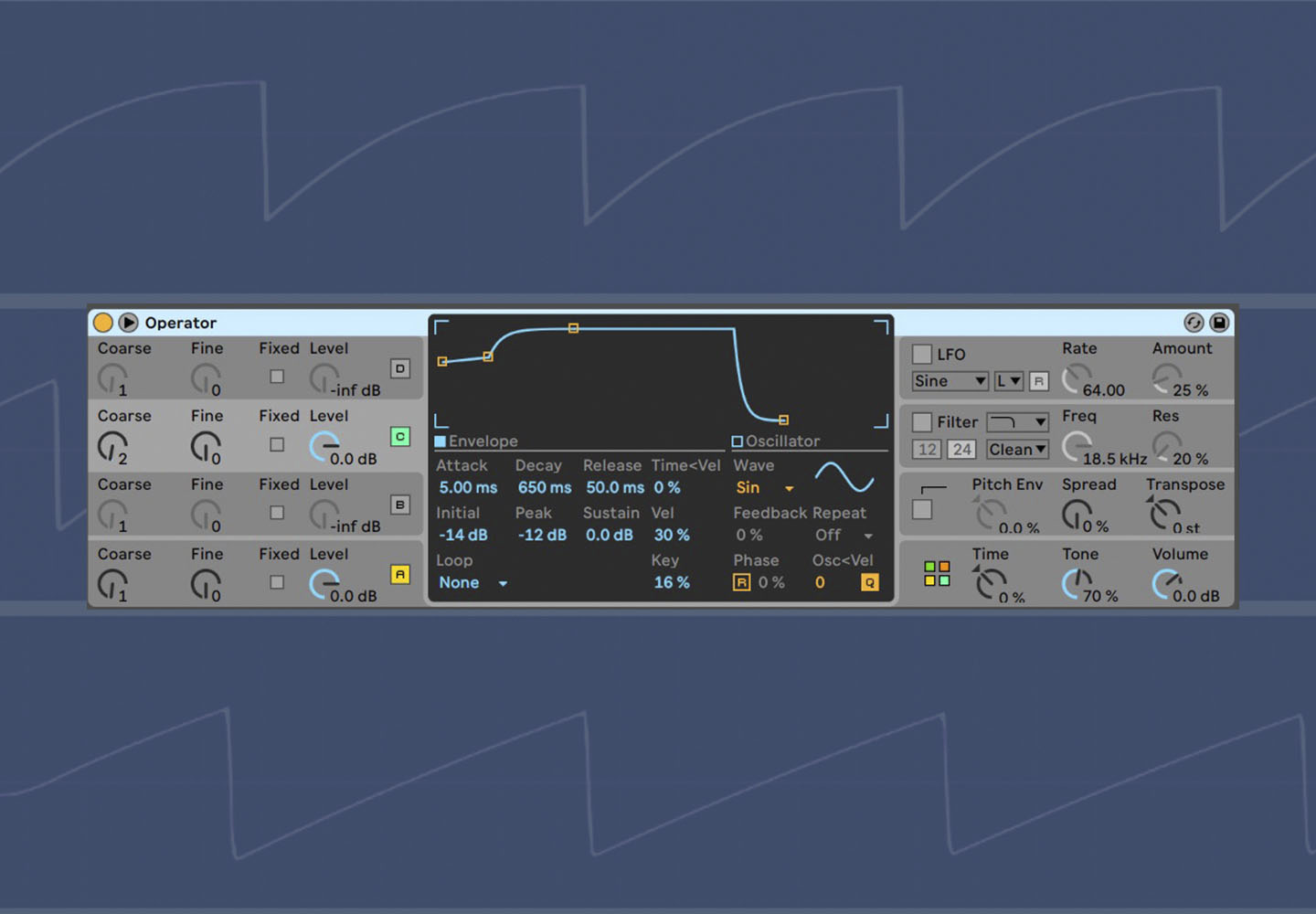Click the LFO Rate knob
This screenshot has width=1316, height=914.
pos(1077,377)
